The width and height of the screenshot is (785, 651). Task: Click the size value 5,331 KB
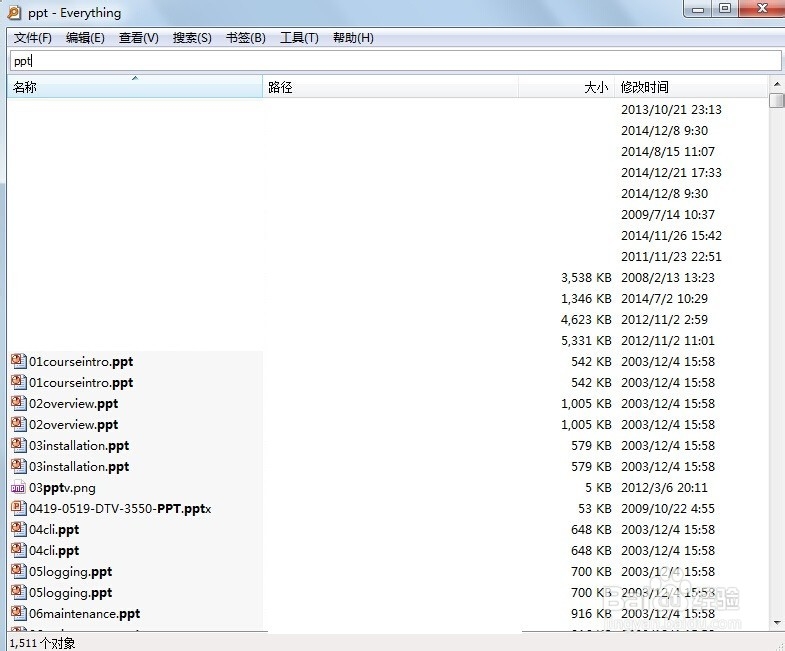[586, 341]
